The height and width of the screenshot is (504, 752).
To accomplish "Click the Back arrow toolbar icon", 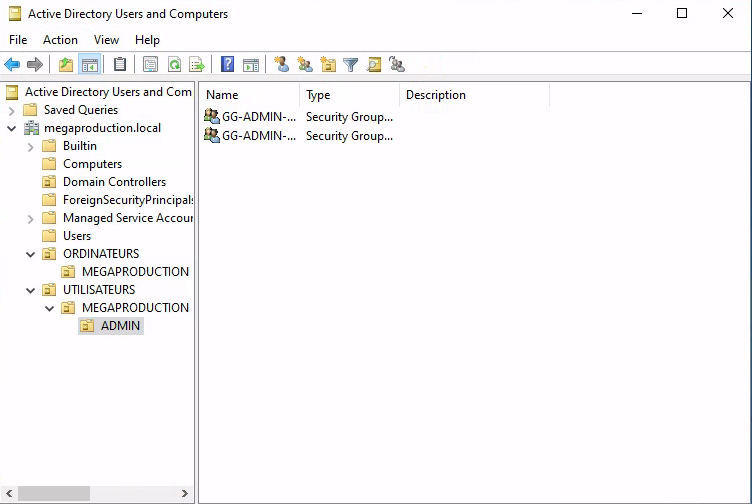I will click(x=12, y=65).
